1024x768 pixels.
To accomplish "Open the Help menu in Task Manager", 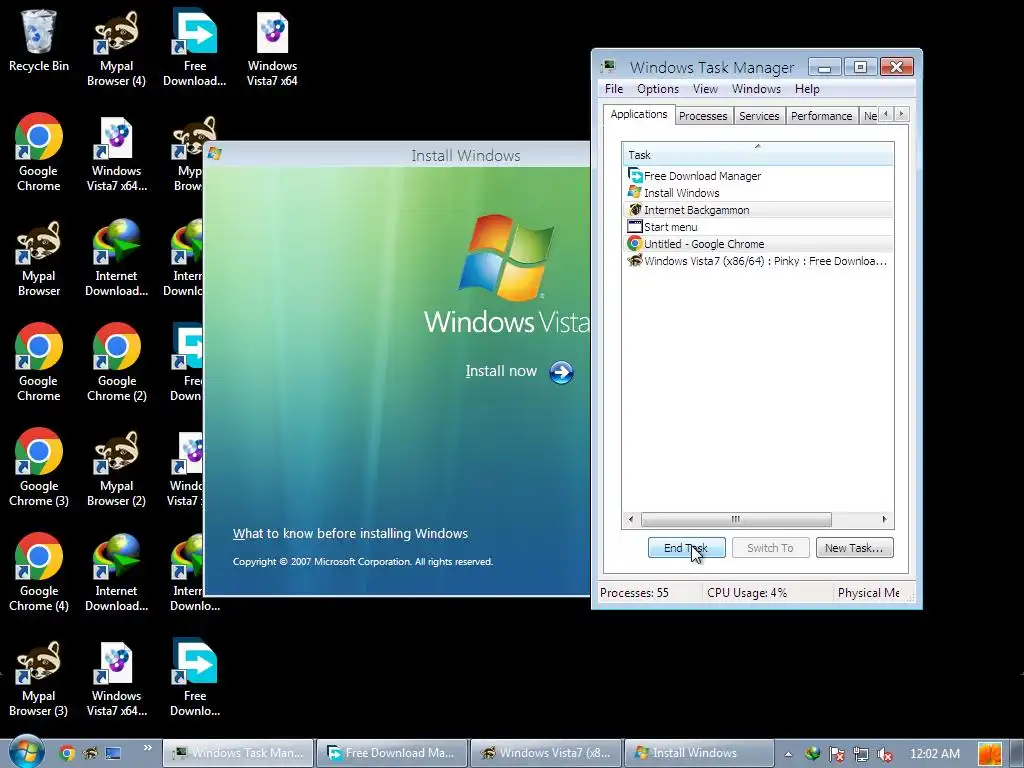I will point(807,89).
